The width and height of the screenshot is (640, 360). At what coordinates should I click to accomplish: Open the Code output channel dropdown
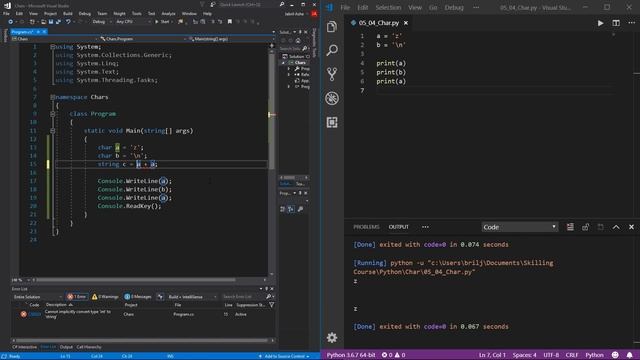[519, 227]
